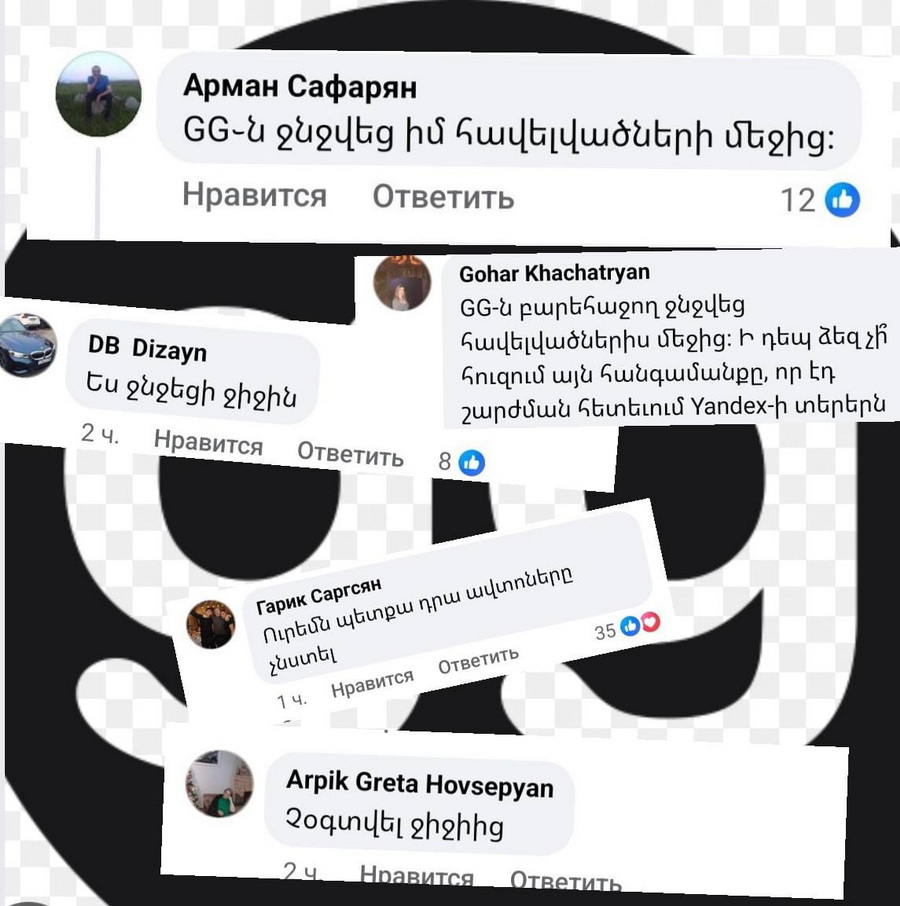The height and width of the screenshot is (906, 900).
Task: Open DB Dizayn's car avatar
Action: click(26, 344)
